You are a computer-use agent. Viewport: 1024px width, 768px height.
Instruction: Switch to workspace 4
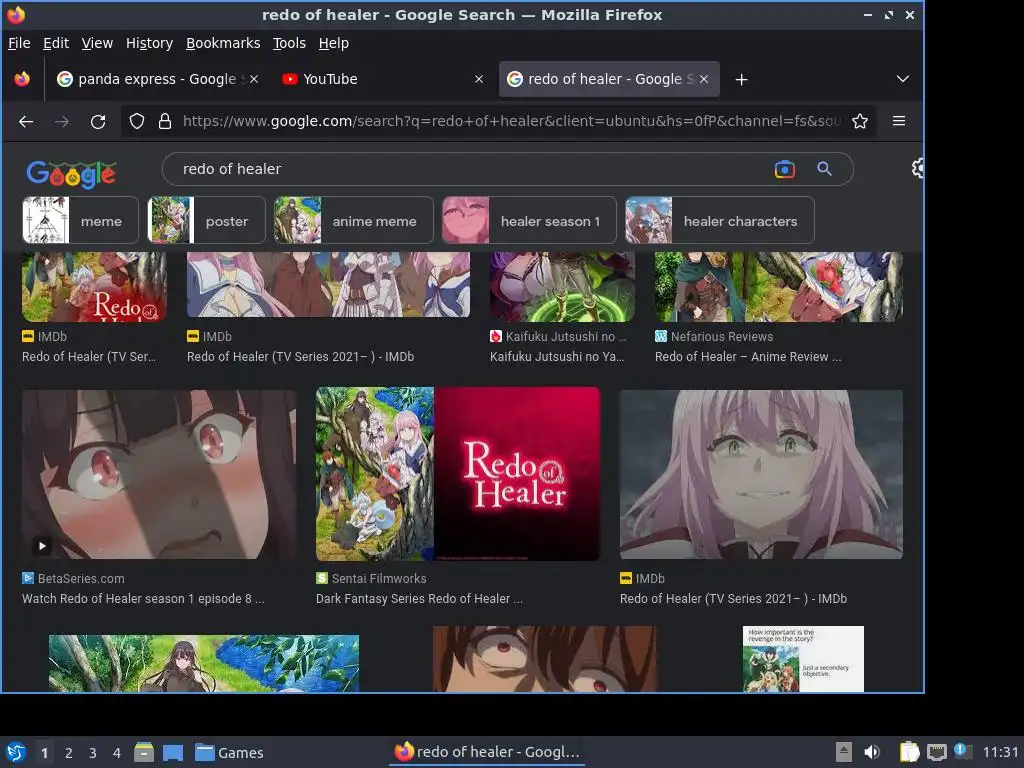[x=116, y=753]
